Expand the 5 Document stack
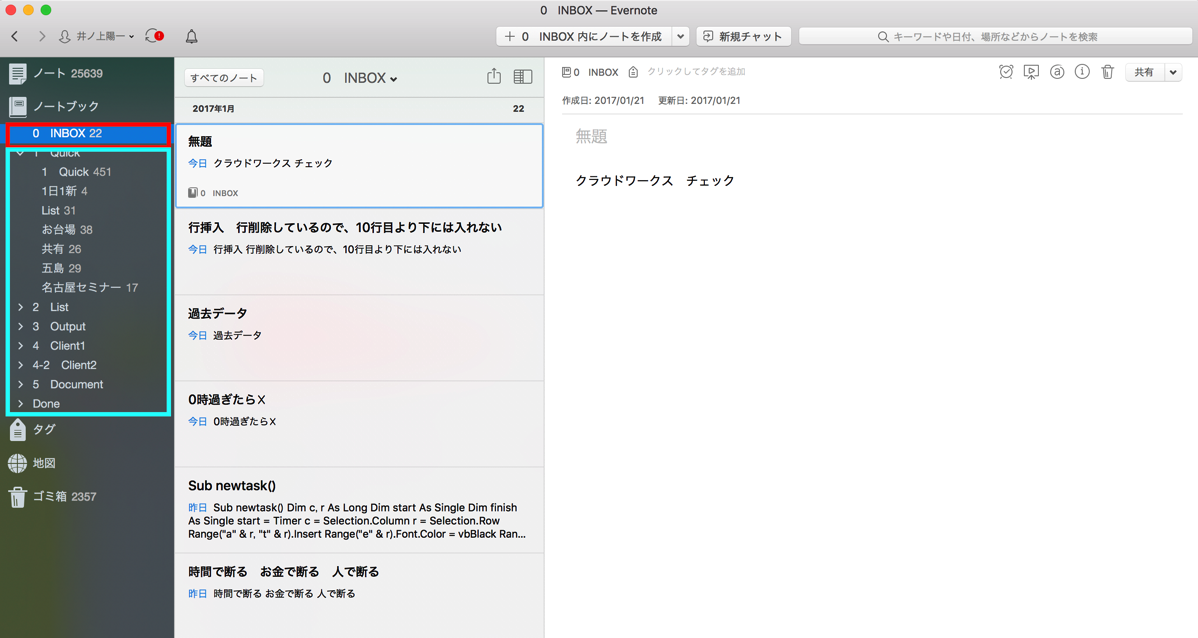The height and width of the screenshot is (638, 1198). click(21, 384)
